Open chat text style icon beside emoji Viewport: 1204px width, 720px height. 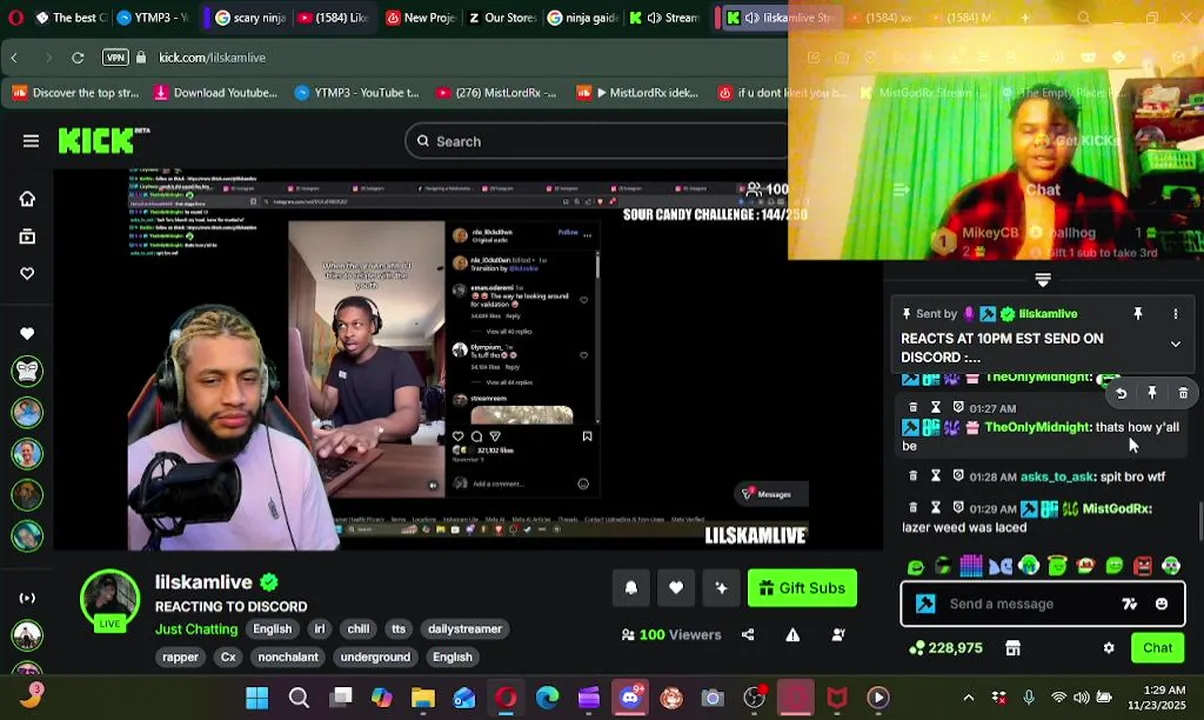(1129, 604)
